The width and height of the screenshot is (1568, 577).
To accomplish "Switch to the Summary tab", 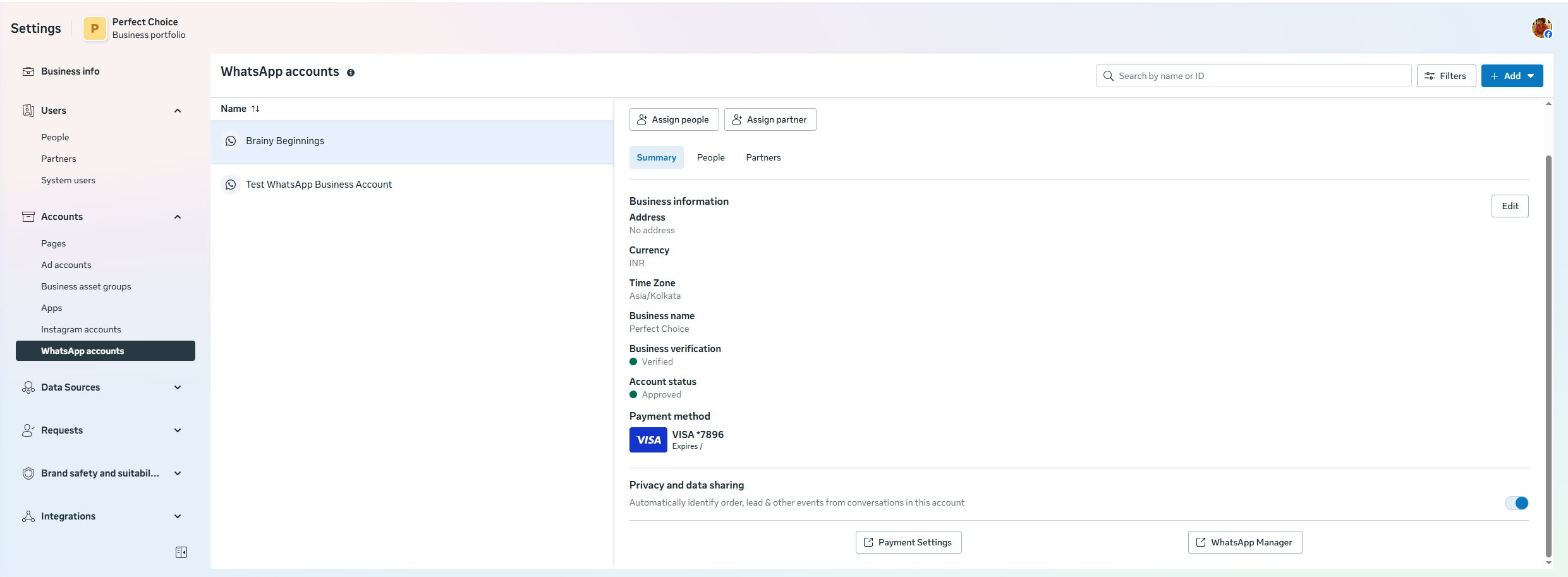I will pos(657,157).
